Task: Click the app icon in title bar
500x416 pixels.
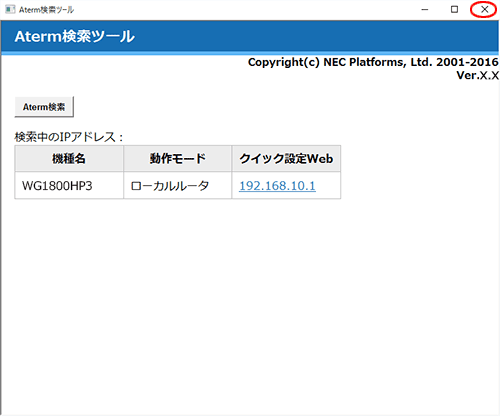Action: [x=10, y=9]
